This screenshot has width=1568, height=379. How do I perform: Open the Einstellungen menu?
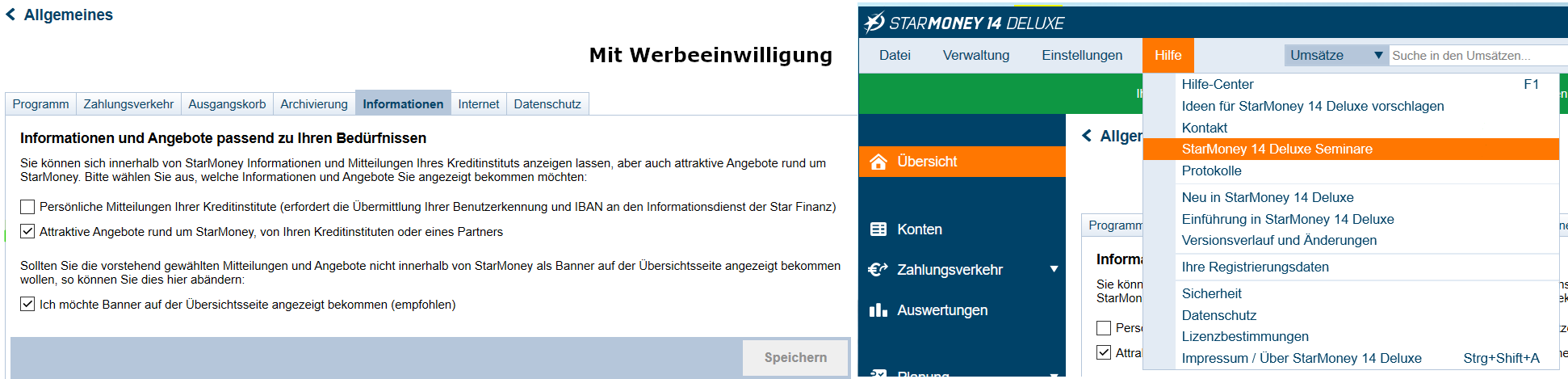click(1082, 55)
